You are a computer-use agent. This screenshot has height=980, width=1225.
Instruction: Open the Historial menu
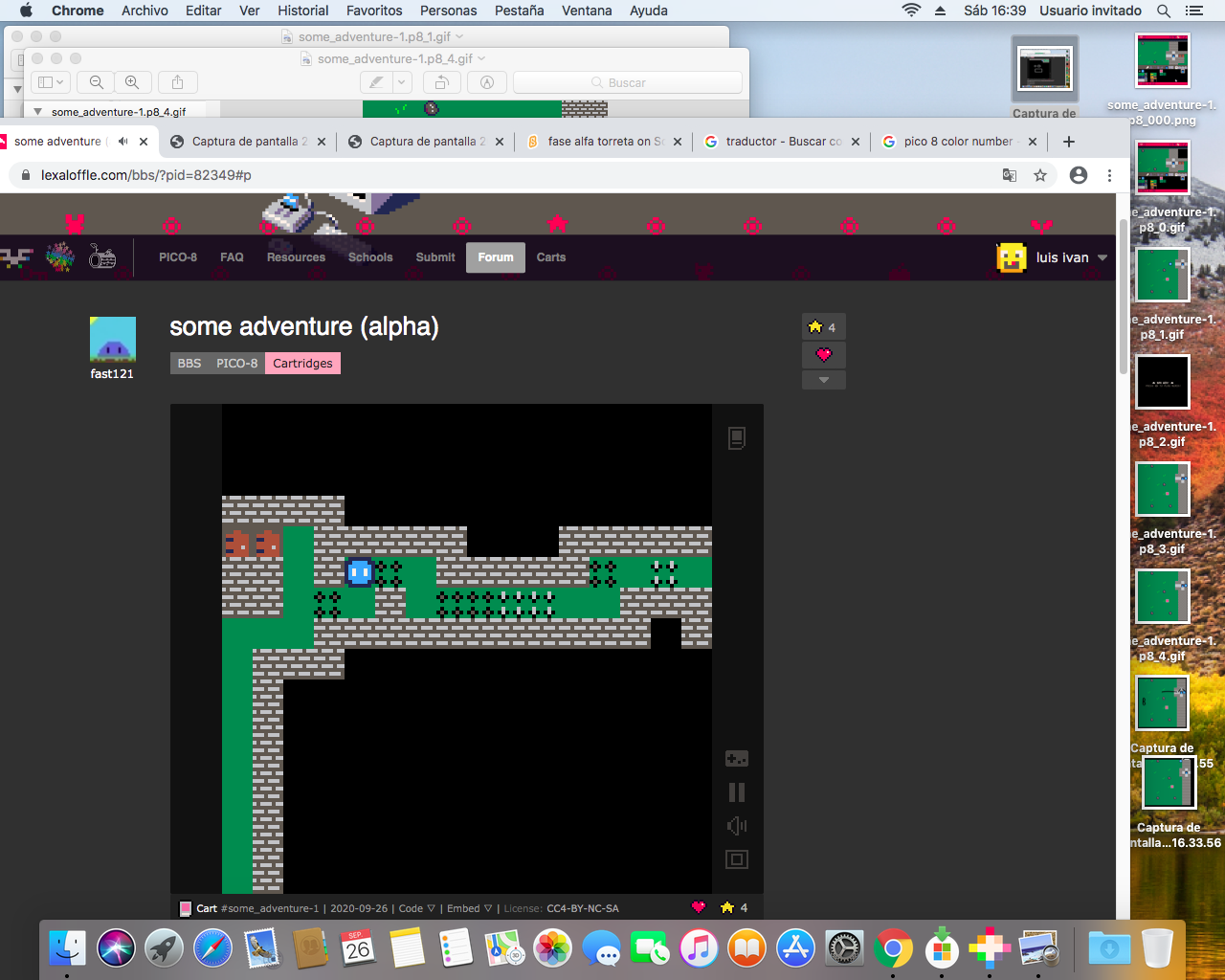(303, 11)
